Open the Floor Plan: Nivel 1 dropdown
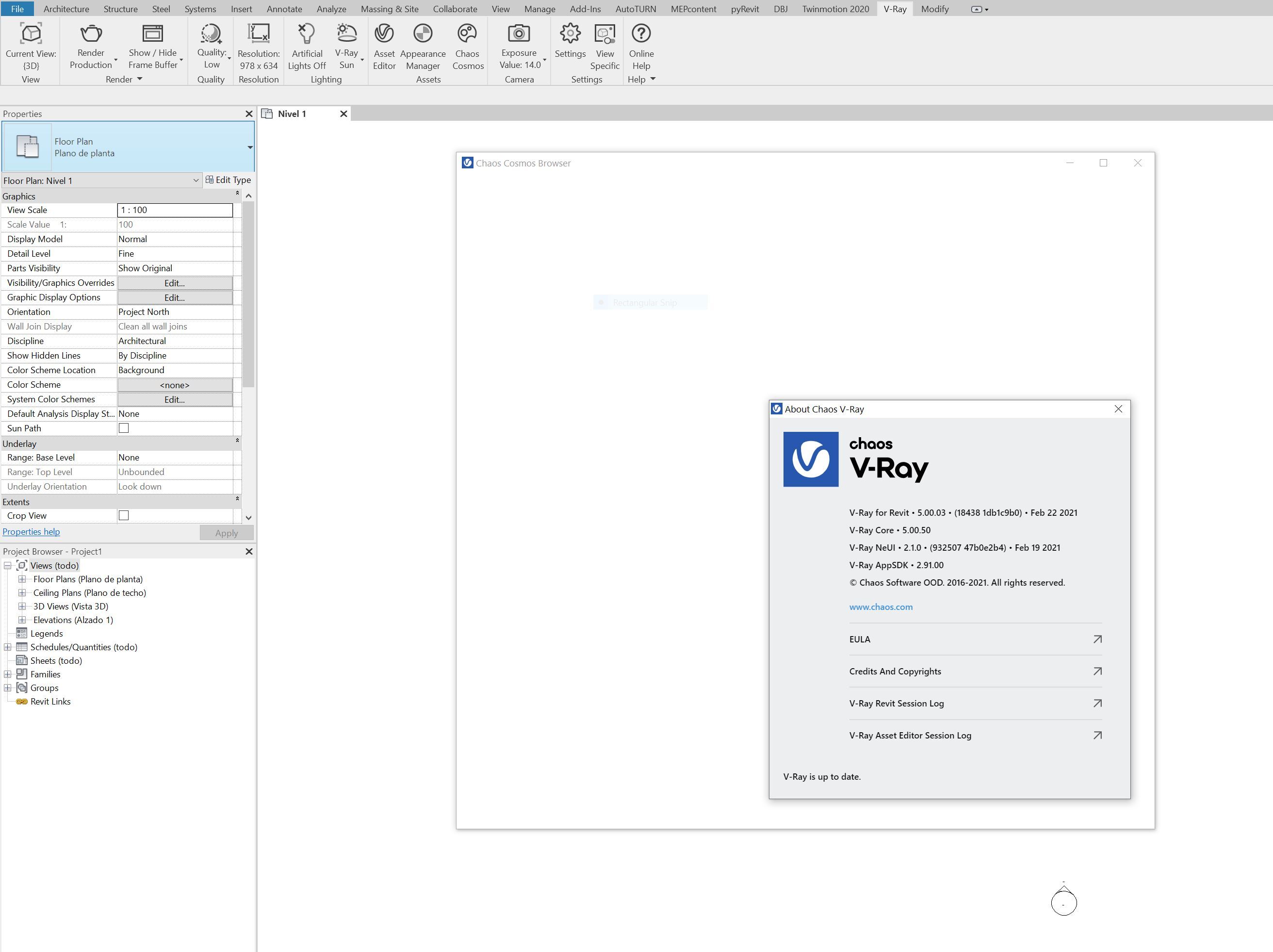 196,180
